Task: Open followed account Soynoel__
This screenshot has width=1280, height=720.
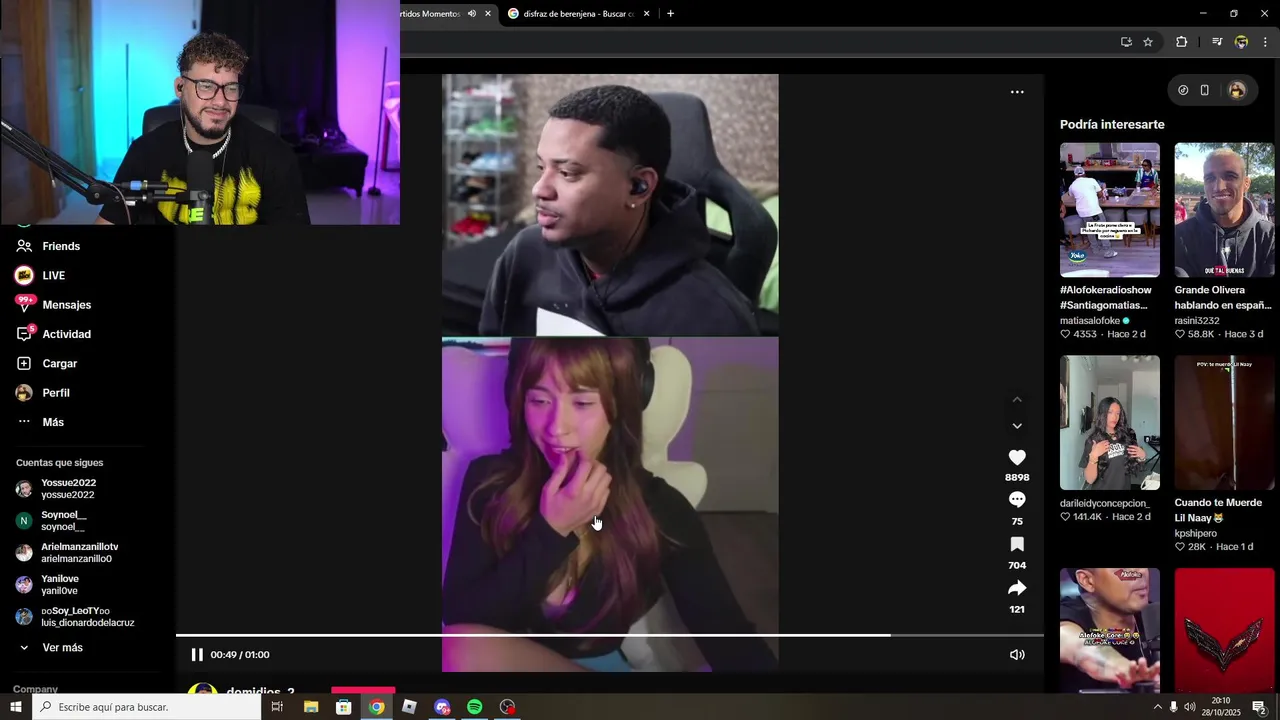Action: pos(63,521)
